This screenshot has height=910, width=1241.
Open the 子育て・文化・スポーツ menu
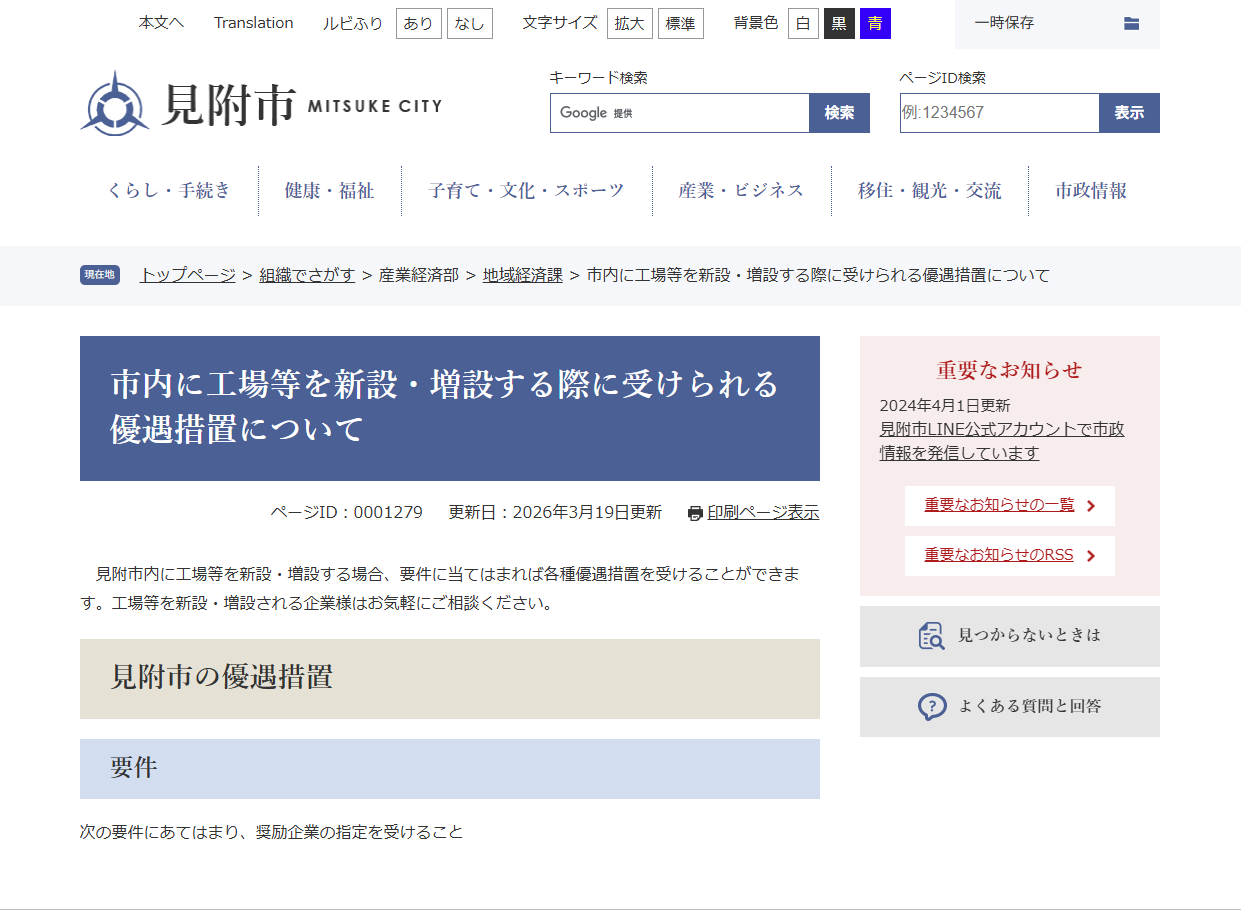pyautogui.click(x=527, y=191)
